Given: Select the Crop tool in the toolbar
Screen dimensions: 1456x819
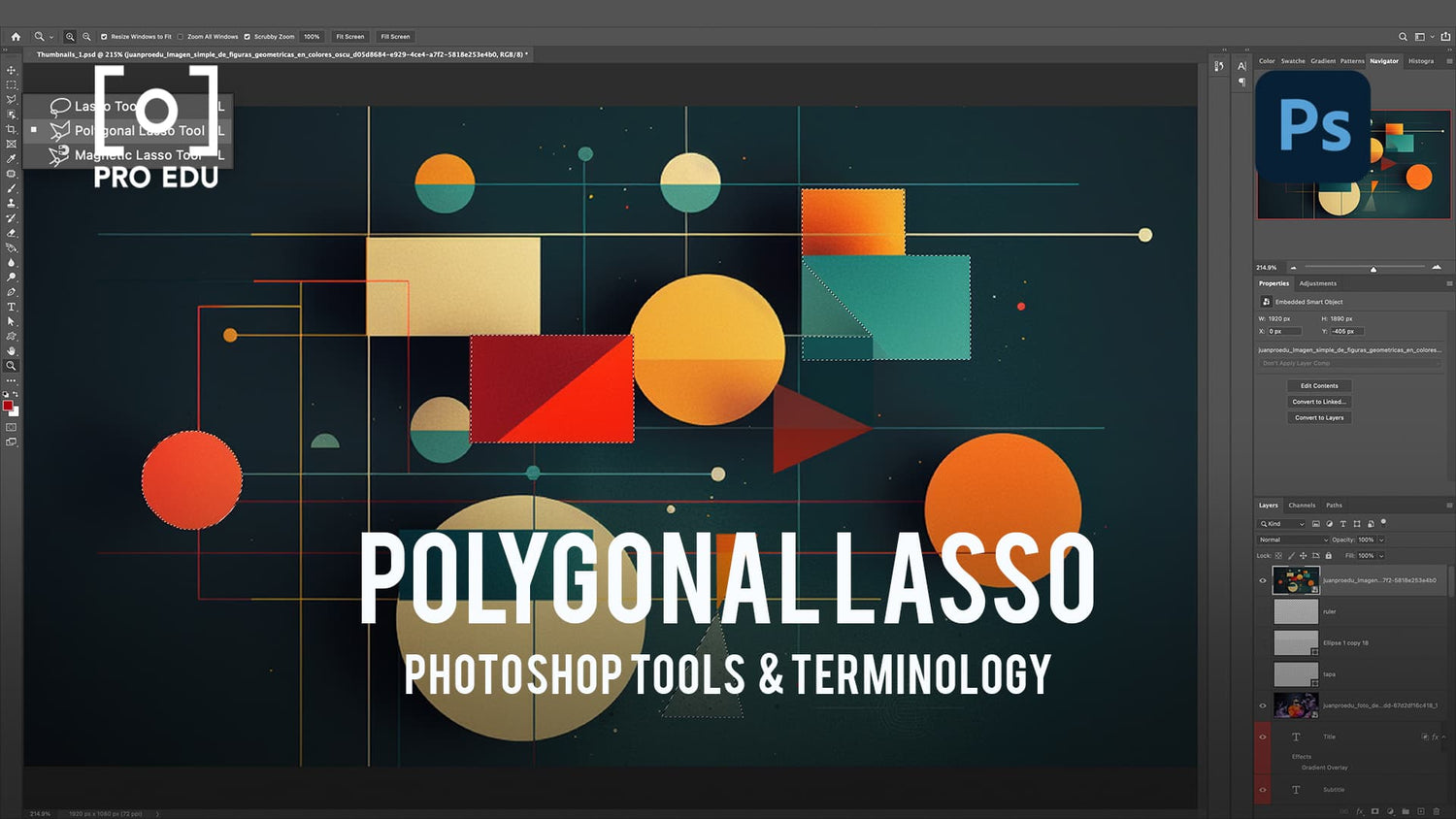Looking at the screenshot, I should tap(11, 129).
